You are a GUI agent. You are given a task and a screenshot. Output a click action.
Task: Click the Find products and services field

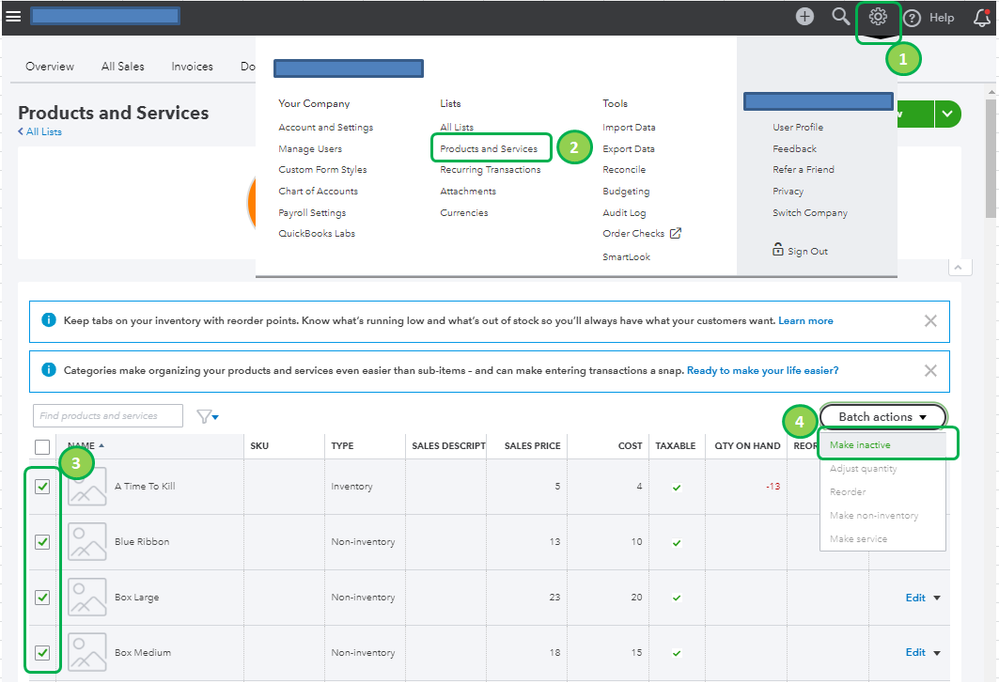pos(108,416)
